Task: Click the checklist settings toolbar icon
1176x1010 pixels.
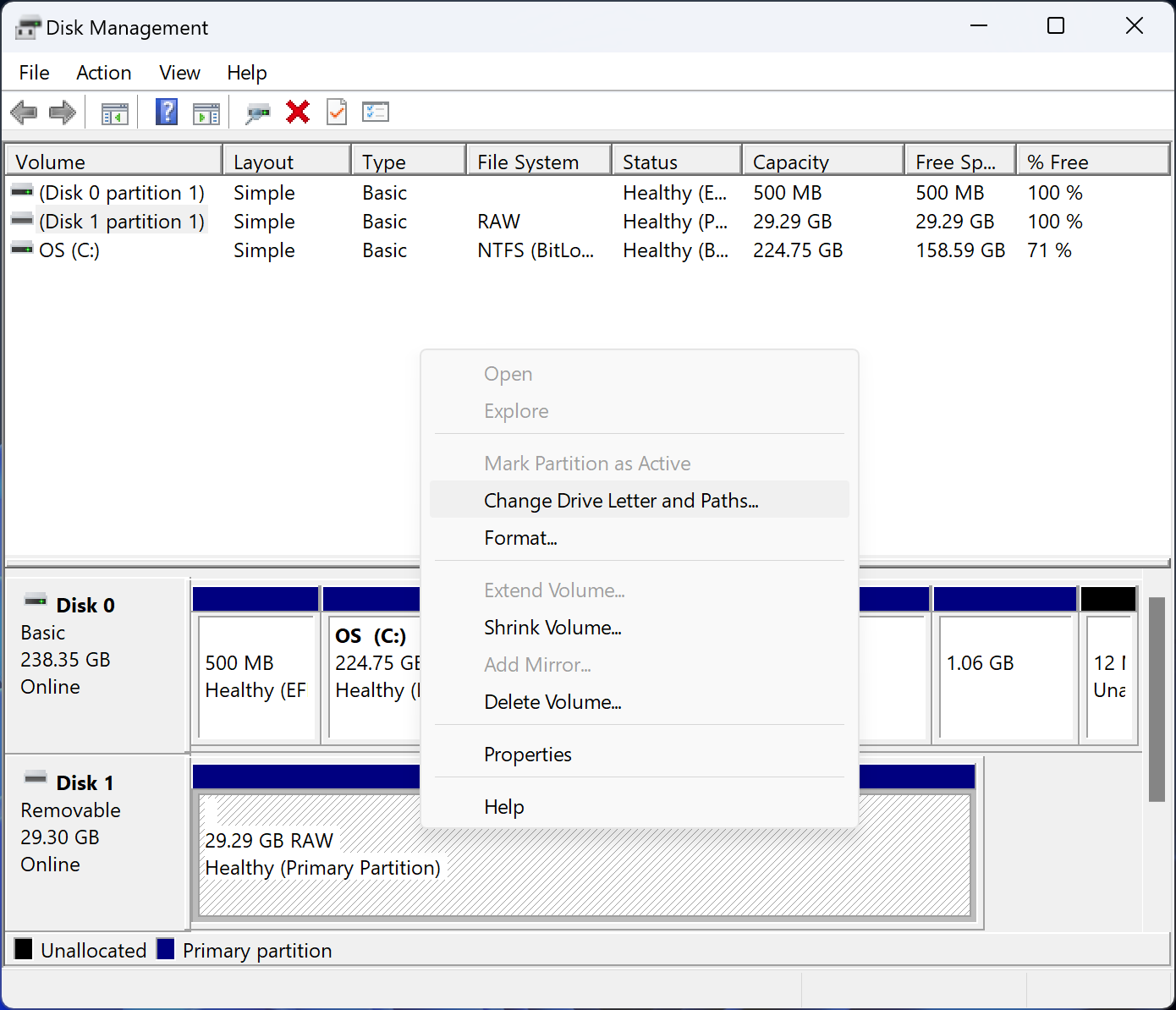Action: coord(376,112)
